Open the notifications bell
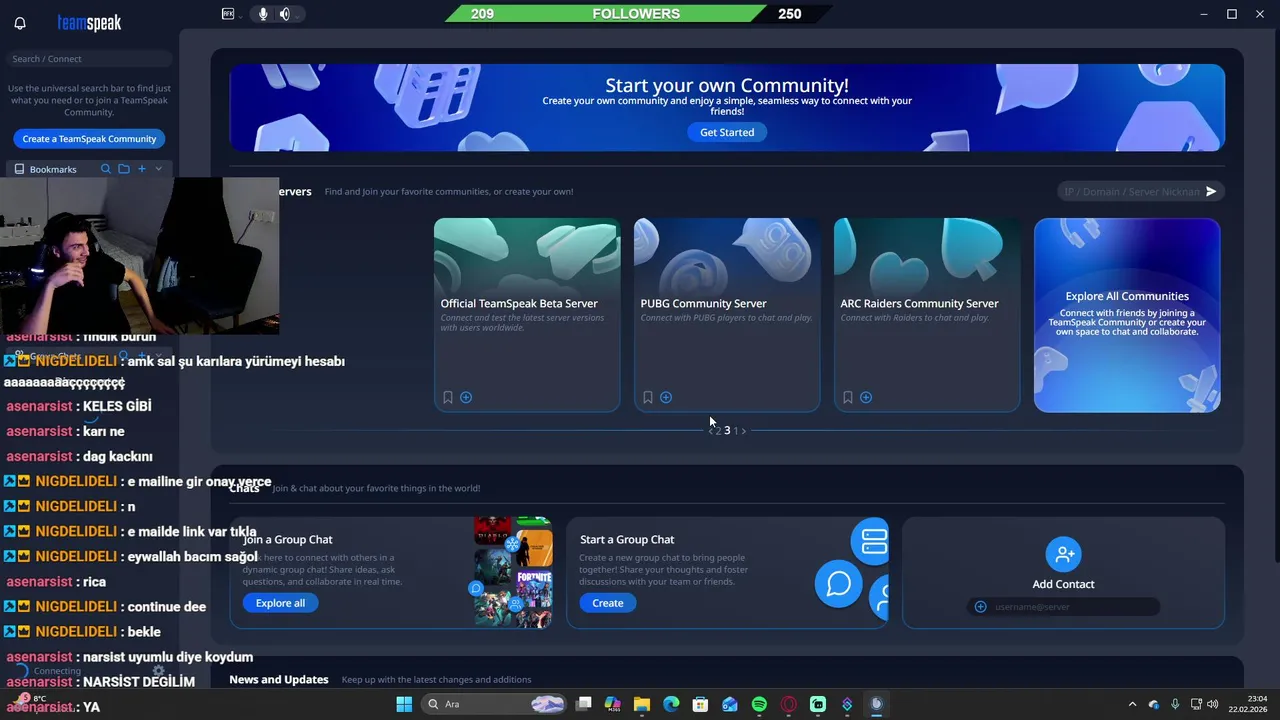 click(x=20, y=23)
